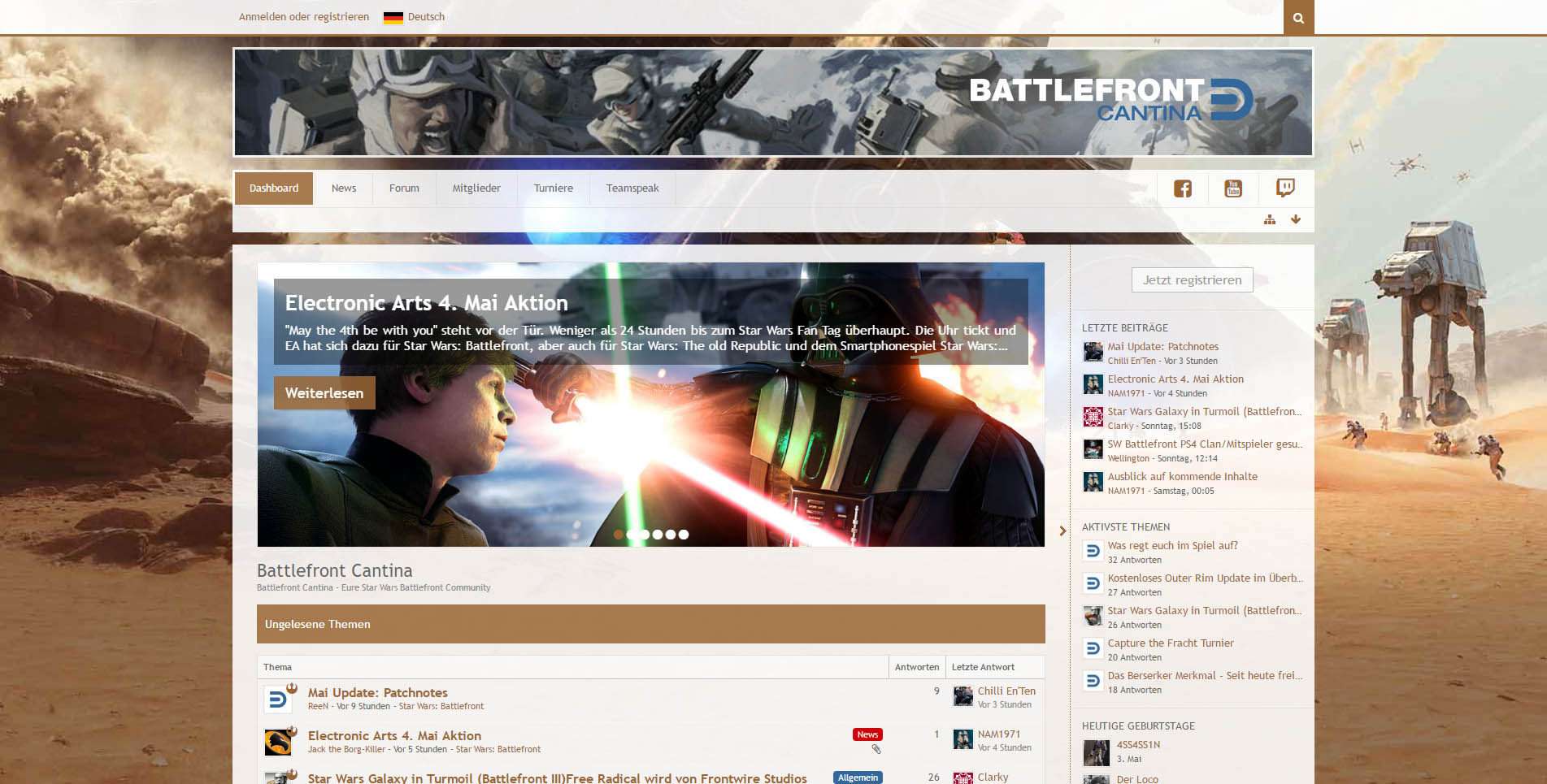
Task: Open Chilli En'Ten user link in thread list
Action: coord(1006,691)
